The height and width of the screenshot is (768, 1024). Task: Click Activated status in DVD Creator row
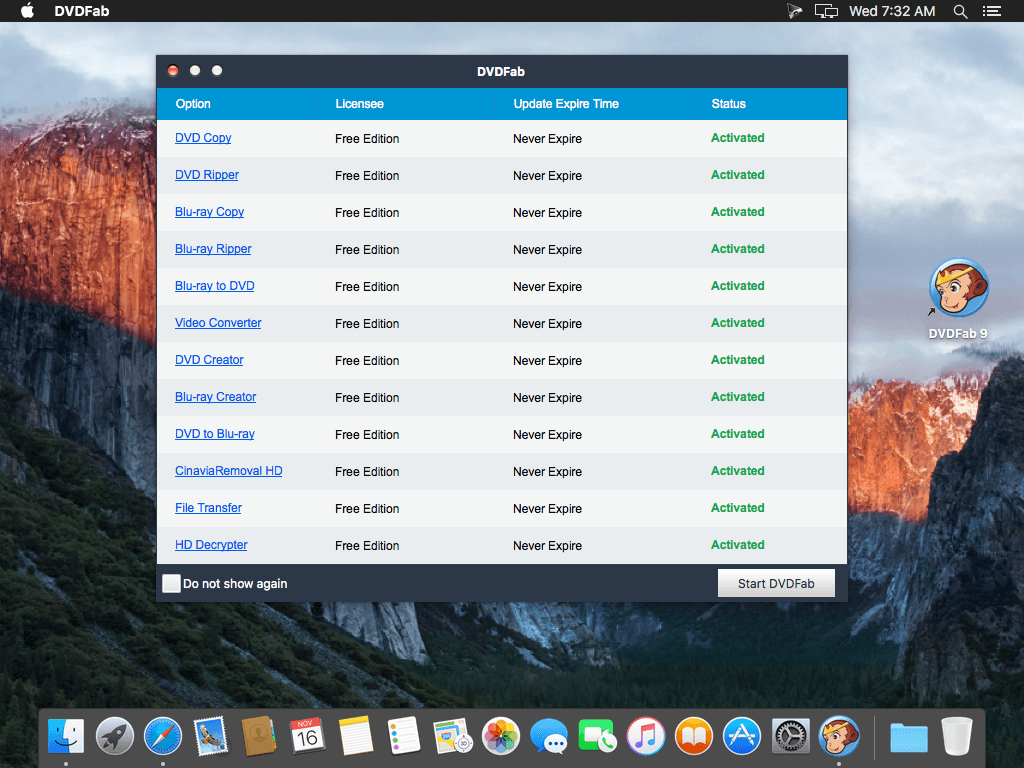click(x=737, y=360)
